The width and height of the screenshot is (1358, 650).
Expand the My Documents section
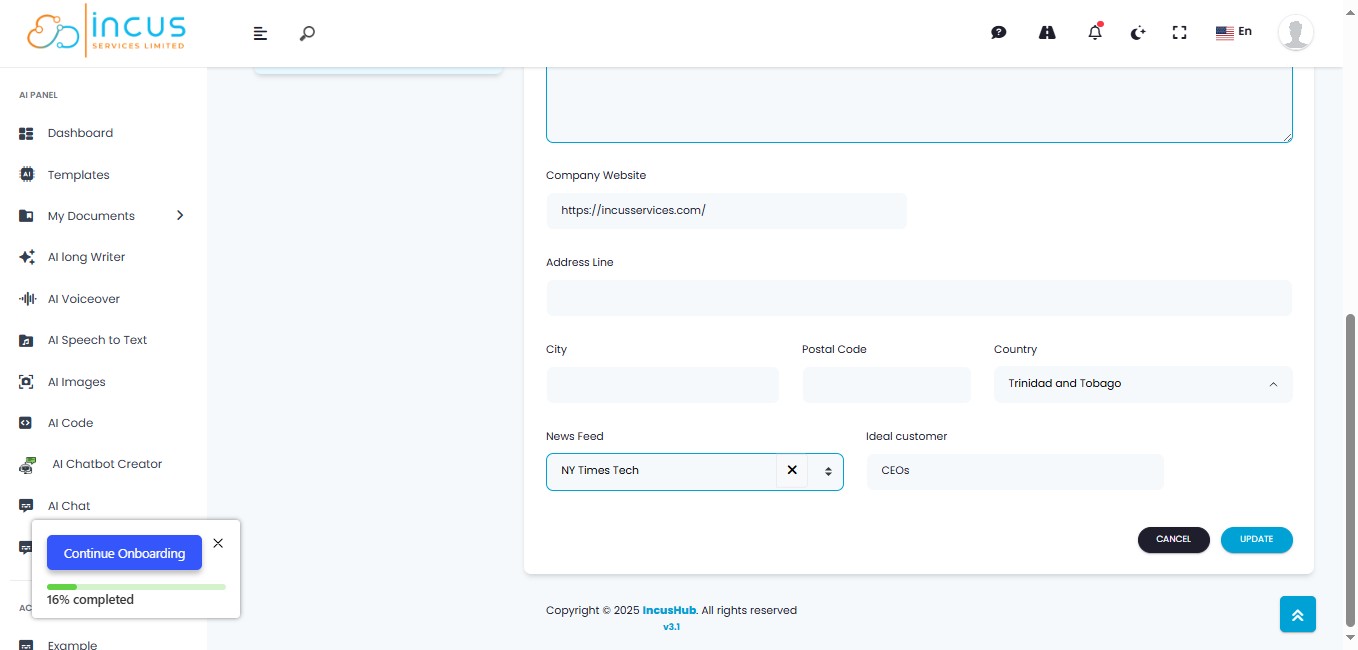pos(91,215)
